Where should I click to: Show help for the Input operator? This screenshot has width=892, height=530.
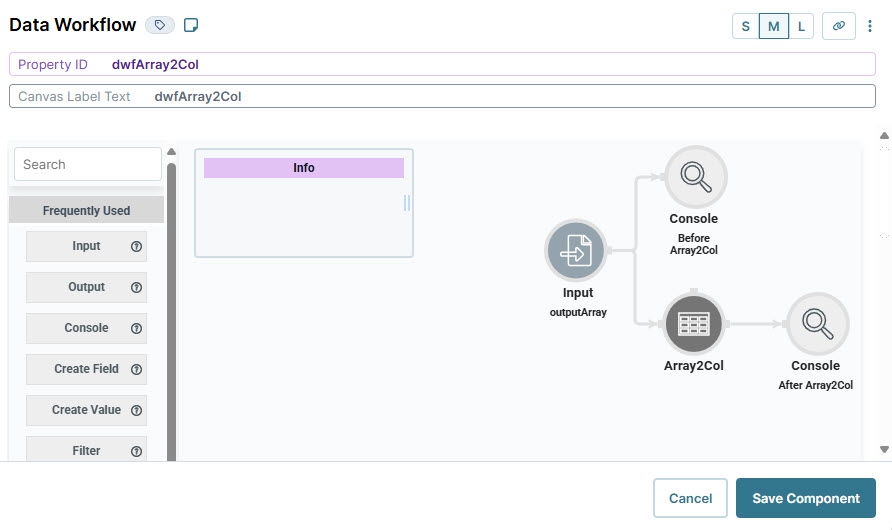click(137, 246)
